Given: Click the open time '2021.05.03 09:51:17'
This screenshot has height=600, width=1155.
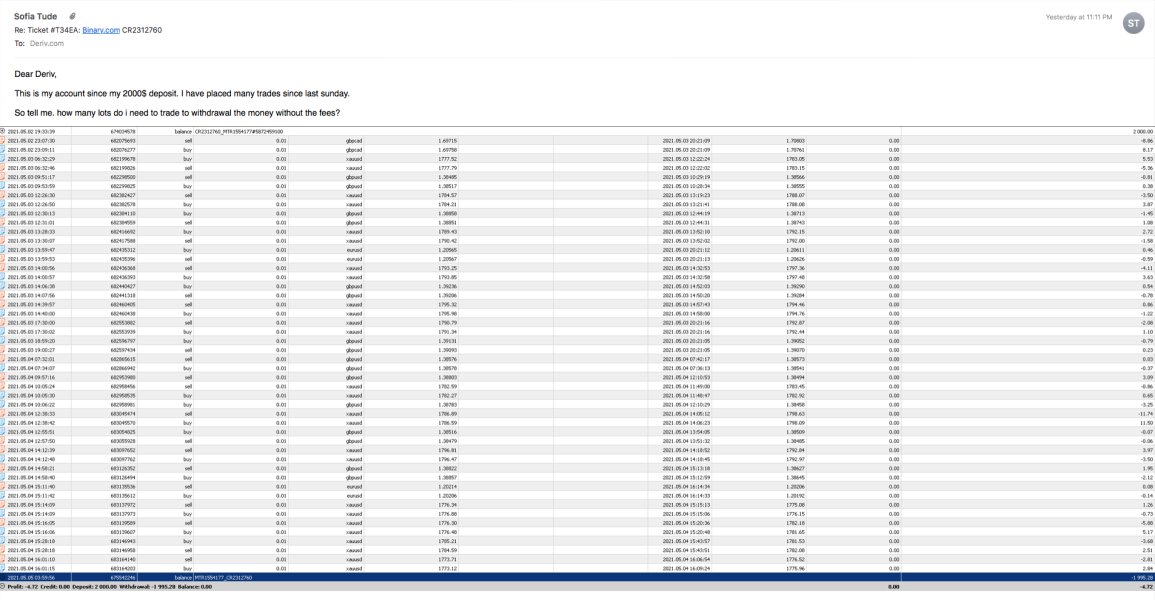Looking at the screenshot, I should pos(31,177).
